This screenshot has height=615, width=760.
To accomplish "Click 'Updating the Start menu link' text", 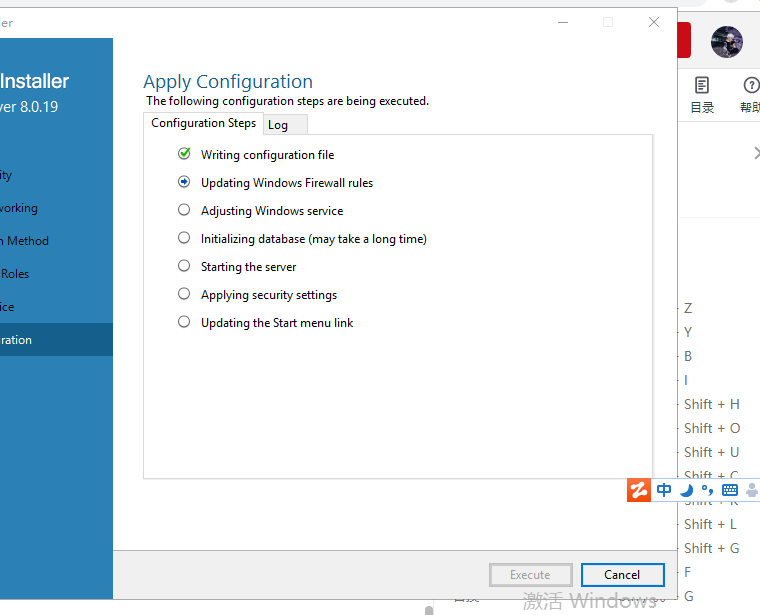I will coord(277,323).
